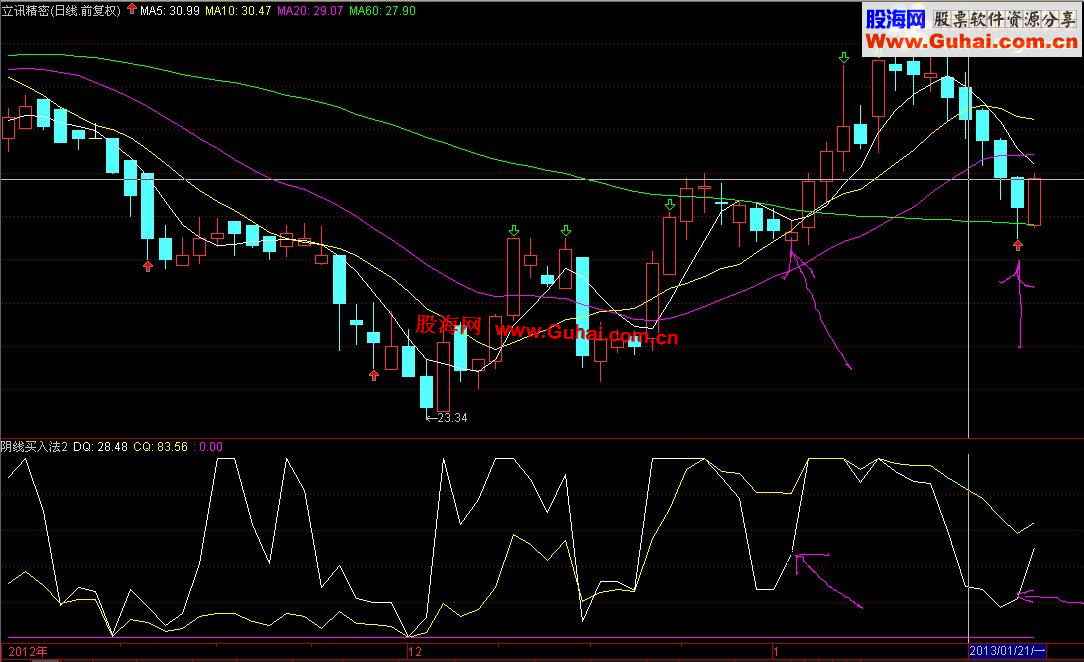Click the green sell arrow at the chart's highest peak
This screenshot has height=662, width=1084.
point(843,57)
